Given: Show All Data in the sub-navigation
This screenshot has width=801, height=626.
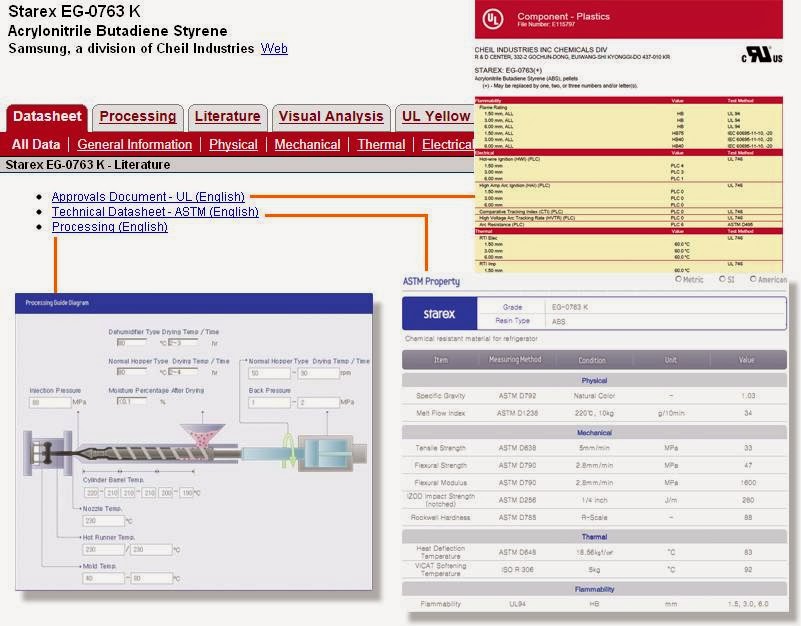Looking at the screenshot, I should tap(36, 145).
